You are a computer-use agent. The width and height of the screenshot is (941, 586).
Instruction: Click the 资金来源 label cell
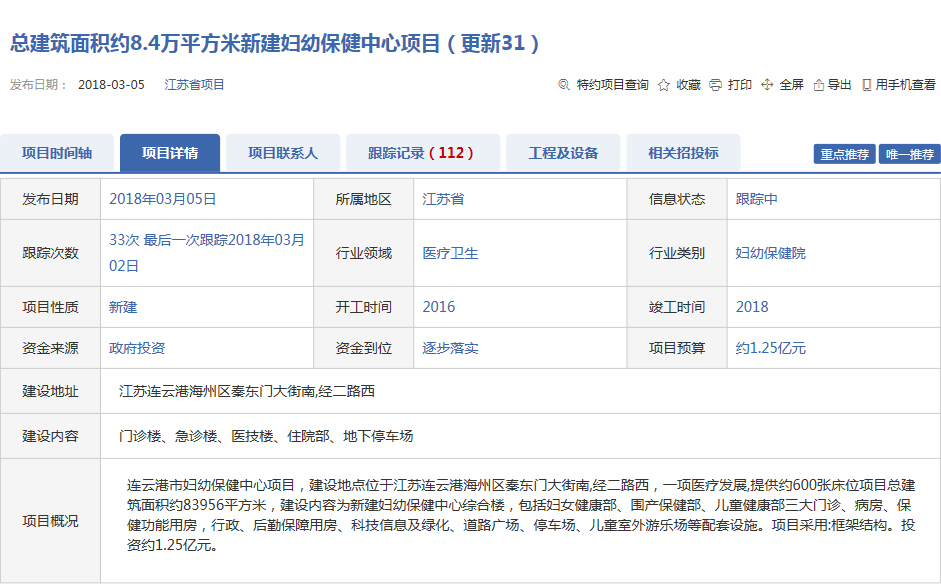pyautogui.click(x=50, y=348)
